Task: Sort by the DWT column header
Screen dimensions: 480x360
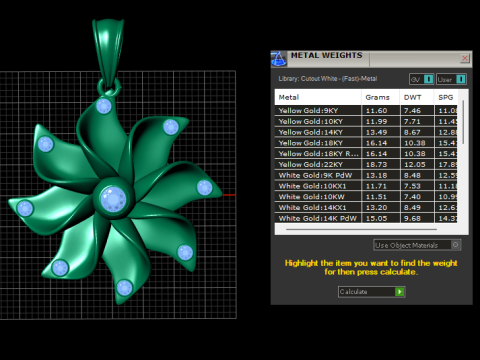Action: coord(417,97)
